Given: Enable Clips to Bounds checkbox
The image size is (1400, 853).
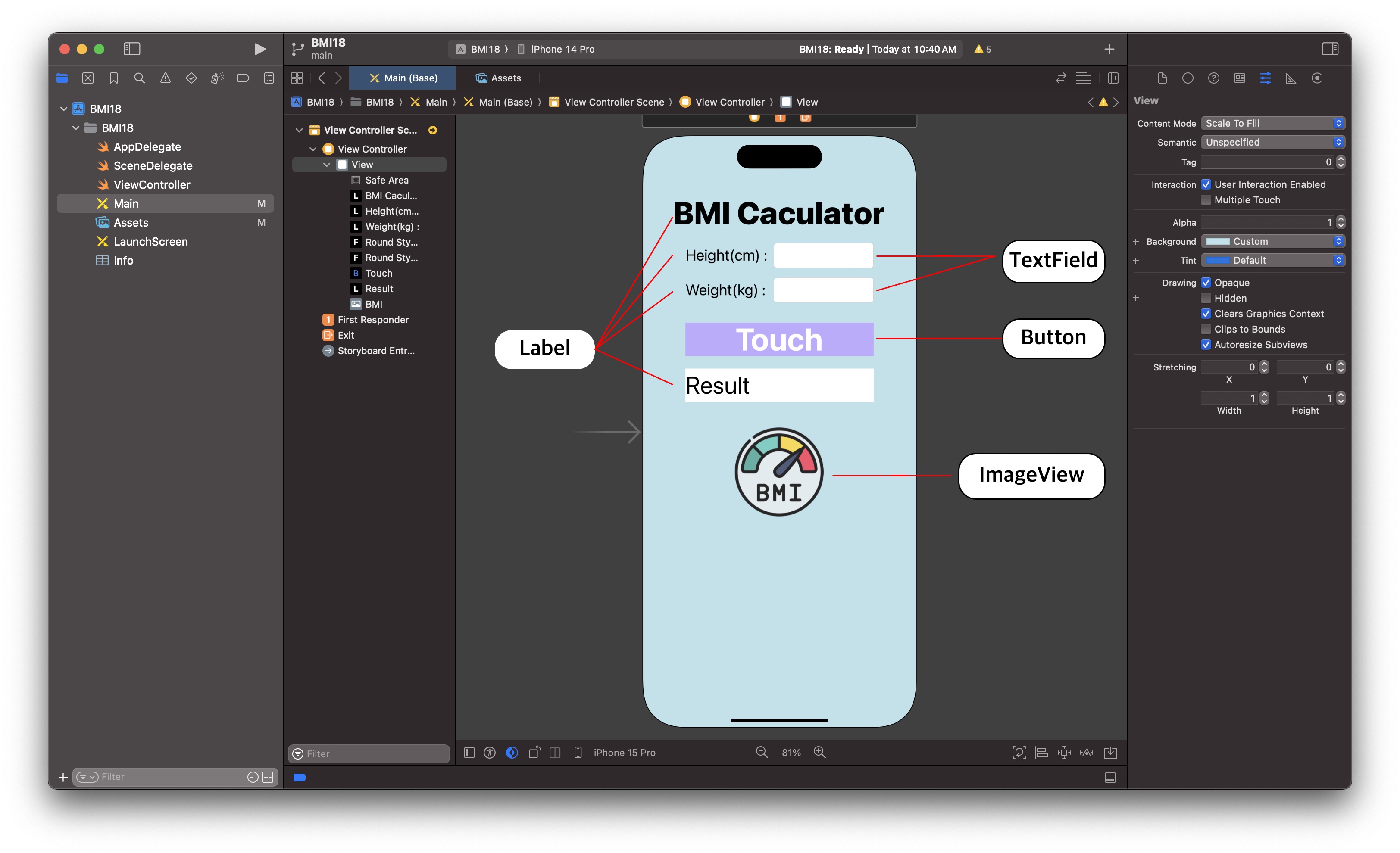Looking at the screenshot, I should point(1206,330).
